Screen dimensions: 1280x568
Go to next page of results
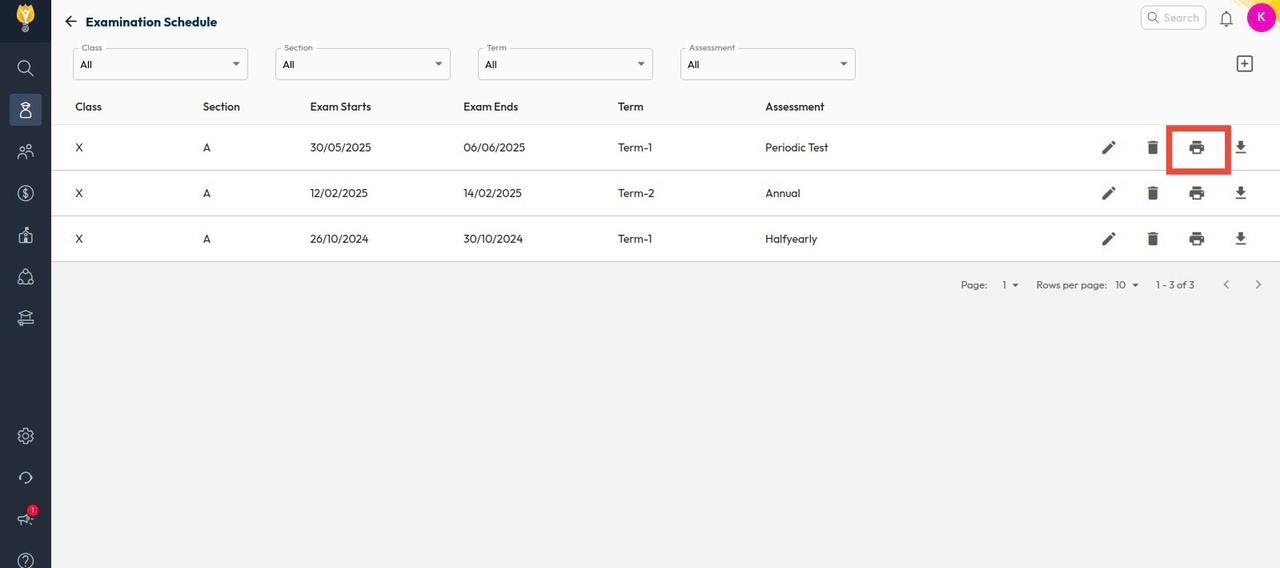pos(1258,285)
